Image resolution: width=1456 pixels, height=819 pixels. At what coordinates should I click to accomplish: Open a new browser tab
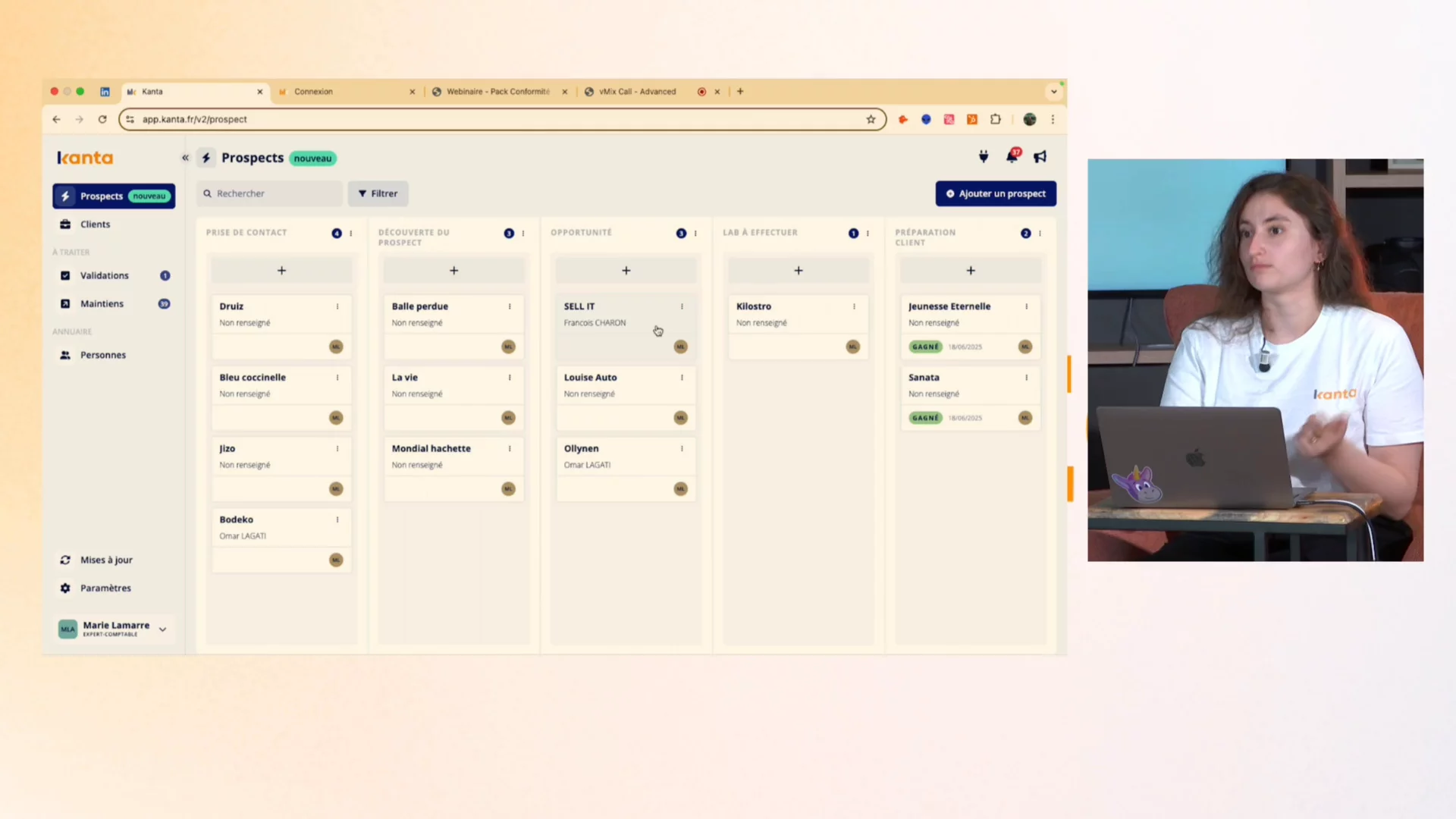740,92
